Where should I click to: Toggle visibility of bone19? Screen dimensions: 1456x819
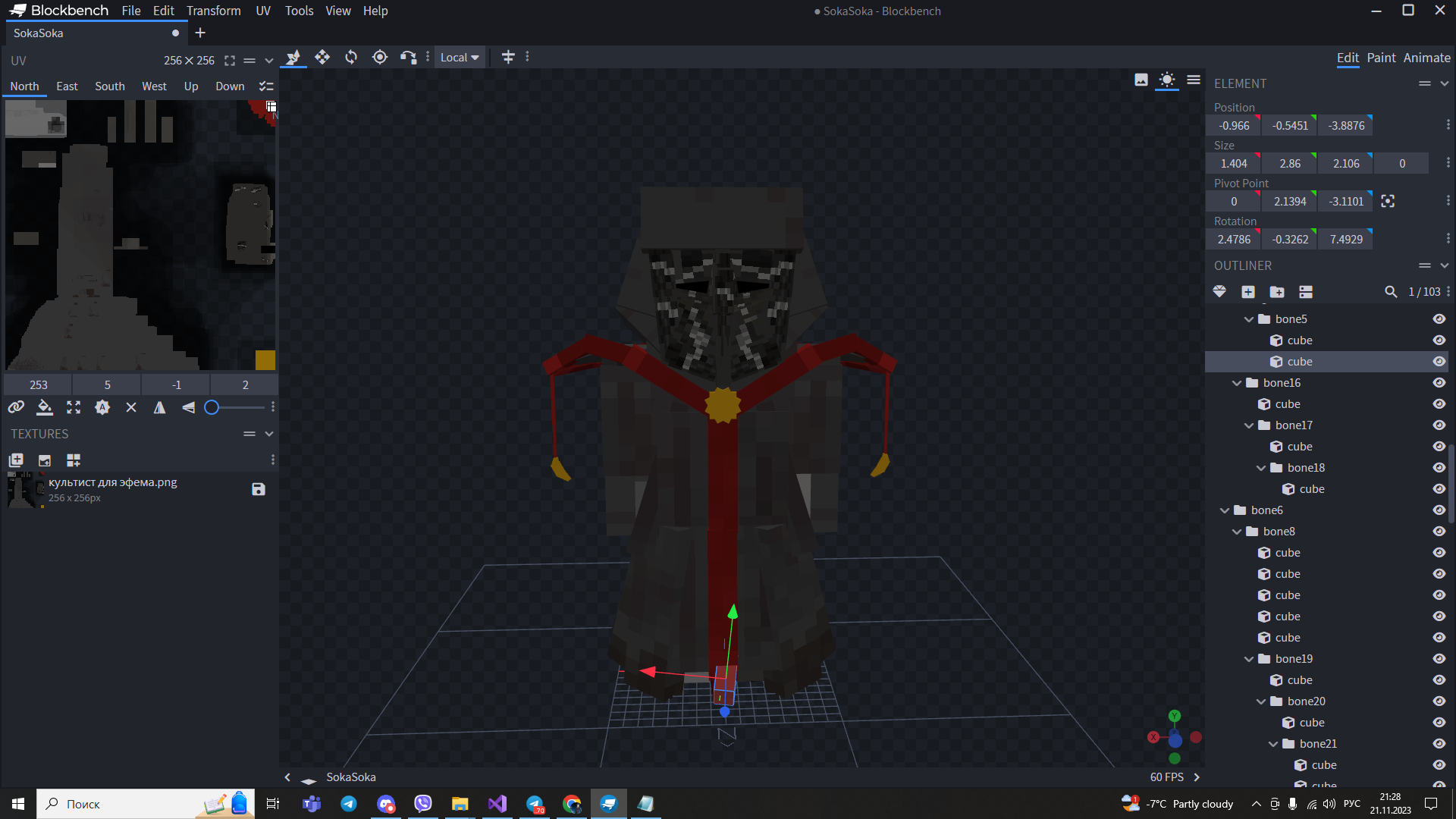(x=1439, y=659)
